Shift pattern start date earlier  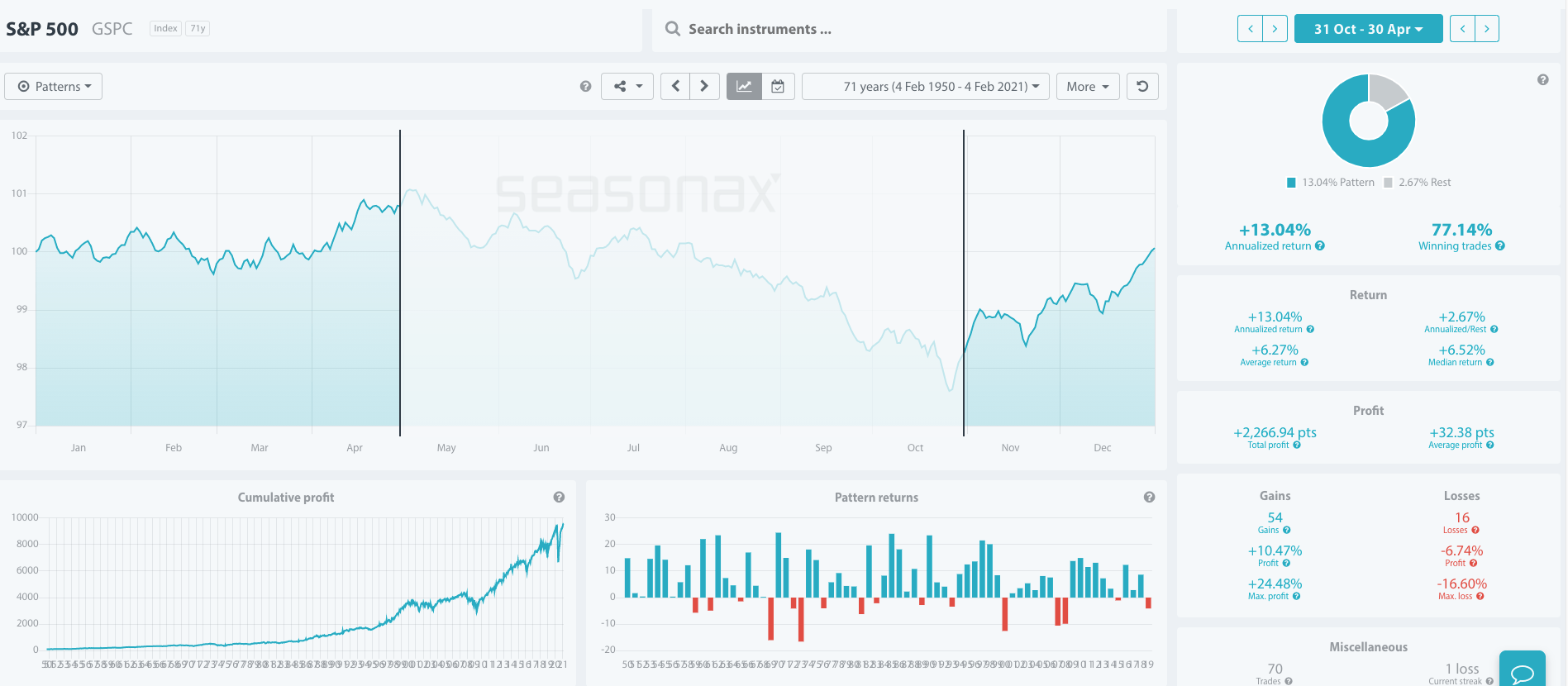(1250, 29)
